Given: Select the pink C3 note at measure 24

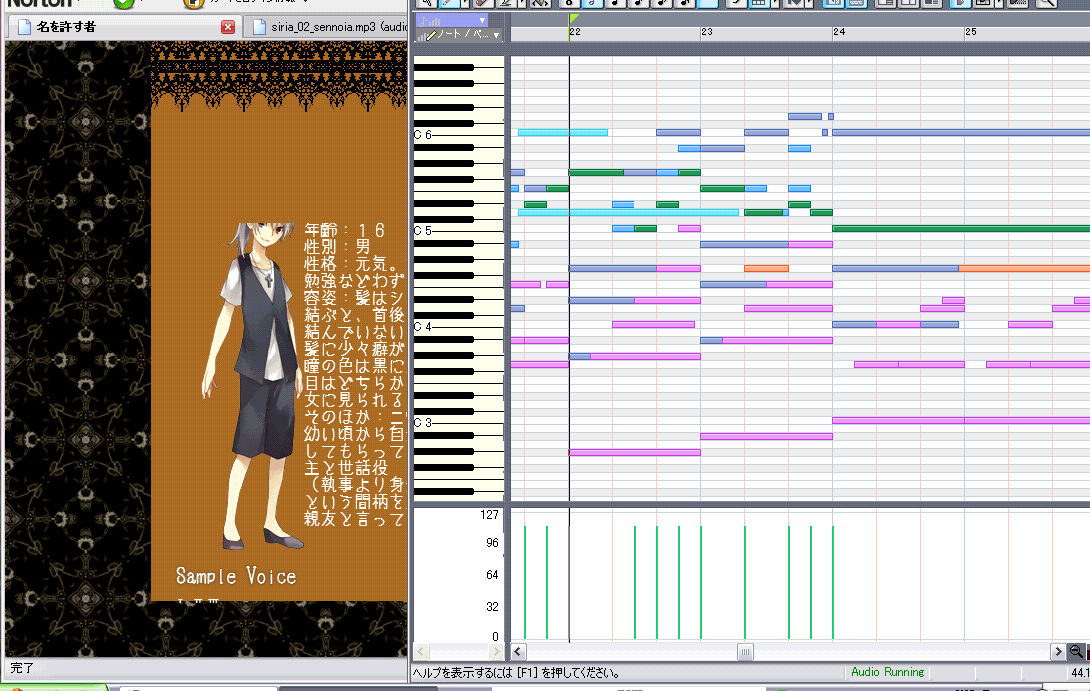Looking at the screenshot, I should coord(898,421).
